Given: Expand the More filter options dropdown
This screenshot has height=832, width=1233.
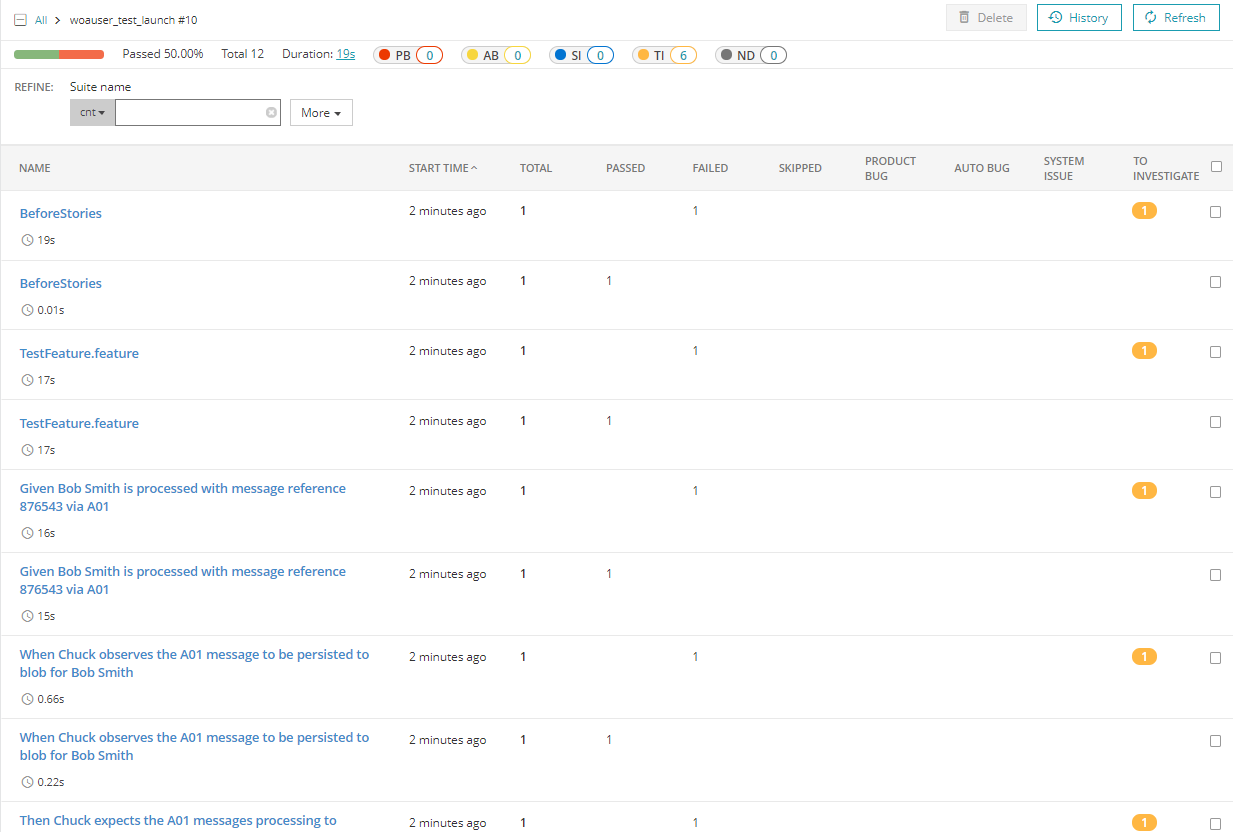Looking at the screenshot, I should pyautogui.click(x=320, y=112).
